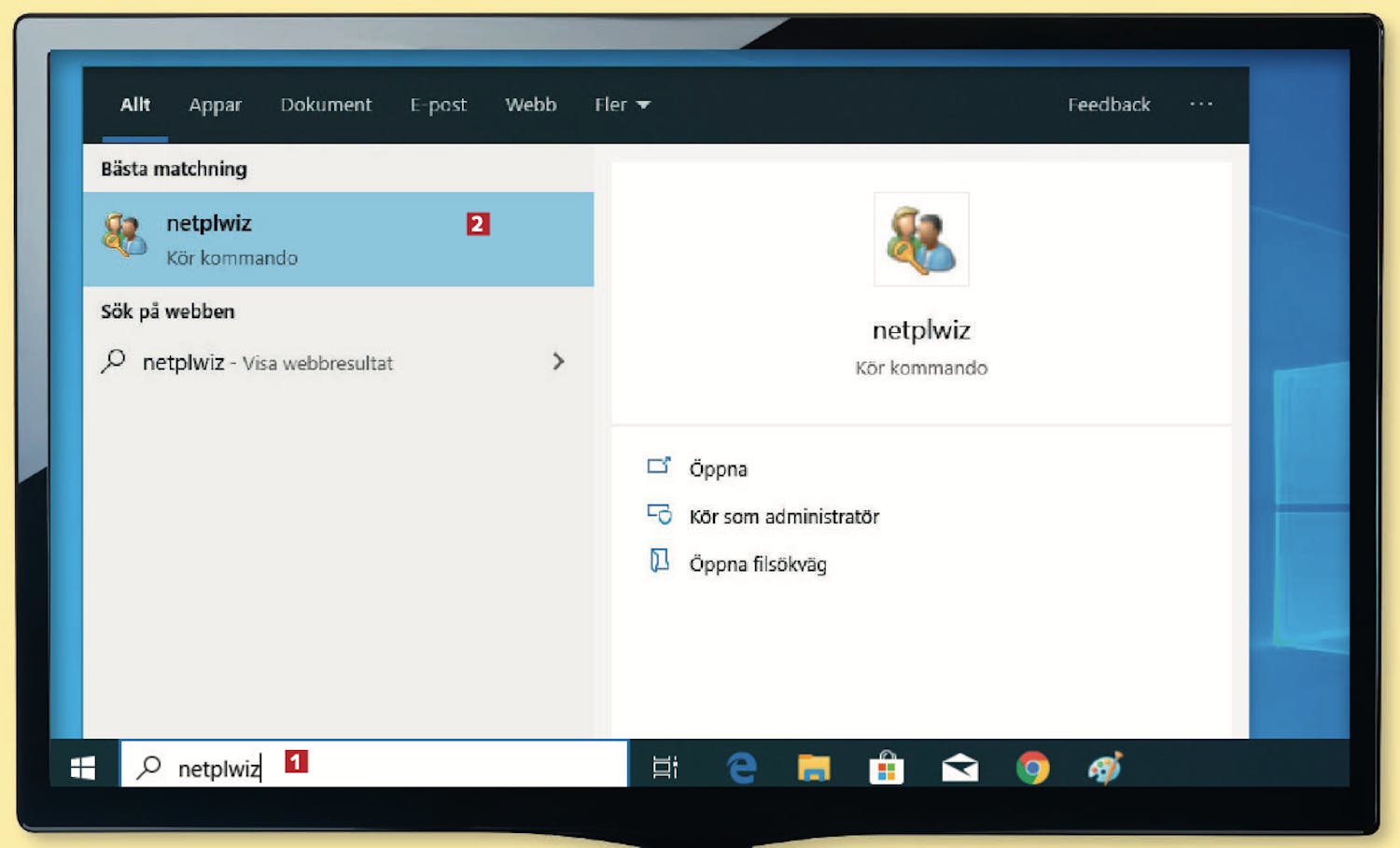Switch to the Appar tab

tap(215, 105)
